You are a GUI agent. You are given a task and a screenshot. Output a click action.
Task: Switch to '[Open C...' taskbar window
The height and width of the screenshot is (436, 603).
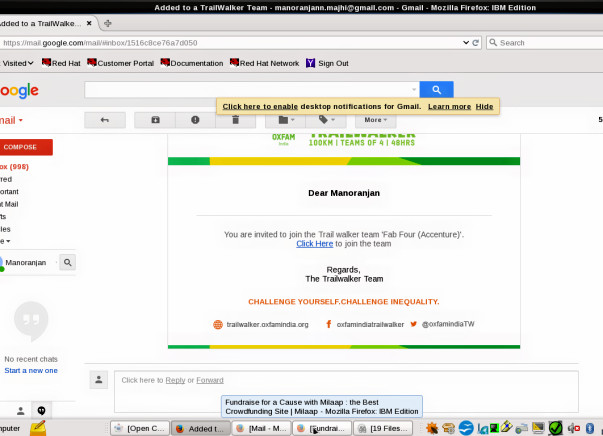point(140,428)
